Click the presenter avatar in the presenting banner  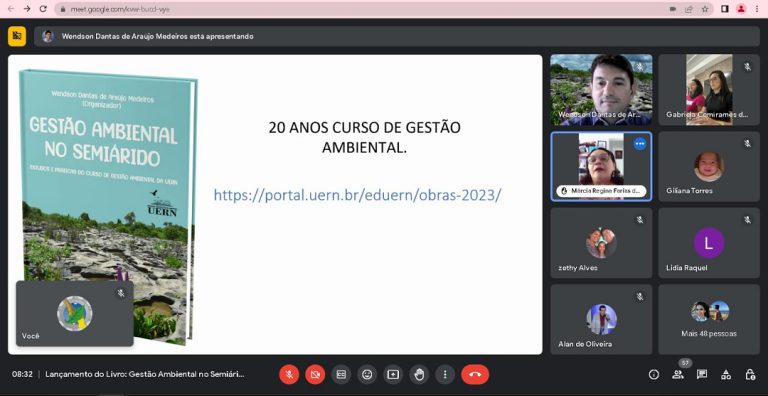coord(48,36)
